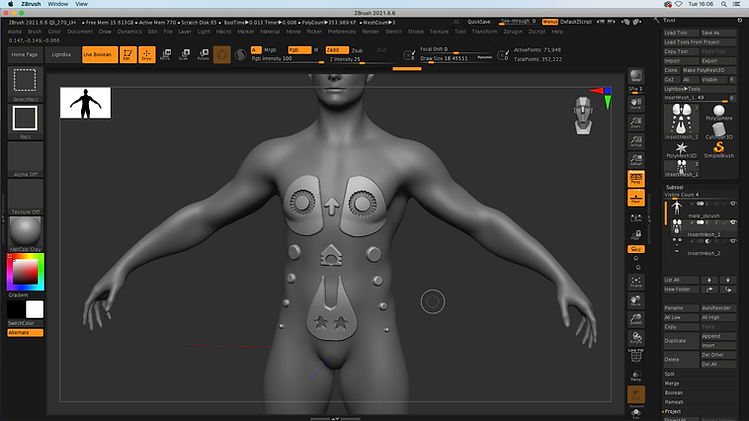Viewport: 749px width, 421px height.
Task: Click the QuickSave button
Action: tap(479, 22)
